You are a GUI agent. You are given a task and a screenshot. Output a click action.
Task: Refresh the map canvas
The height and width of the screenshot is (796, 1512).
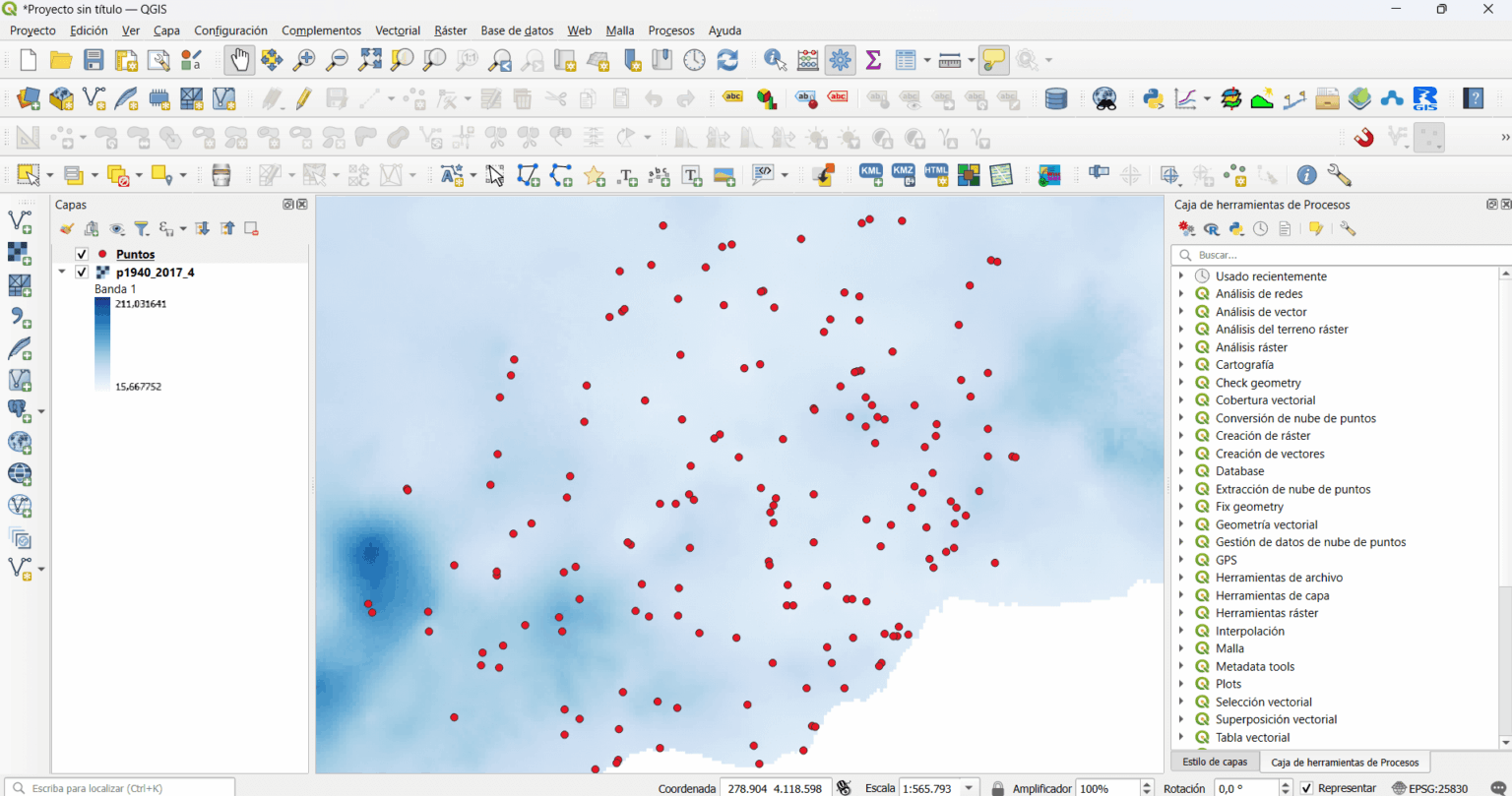[x=726, y=59]
